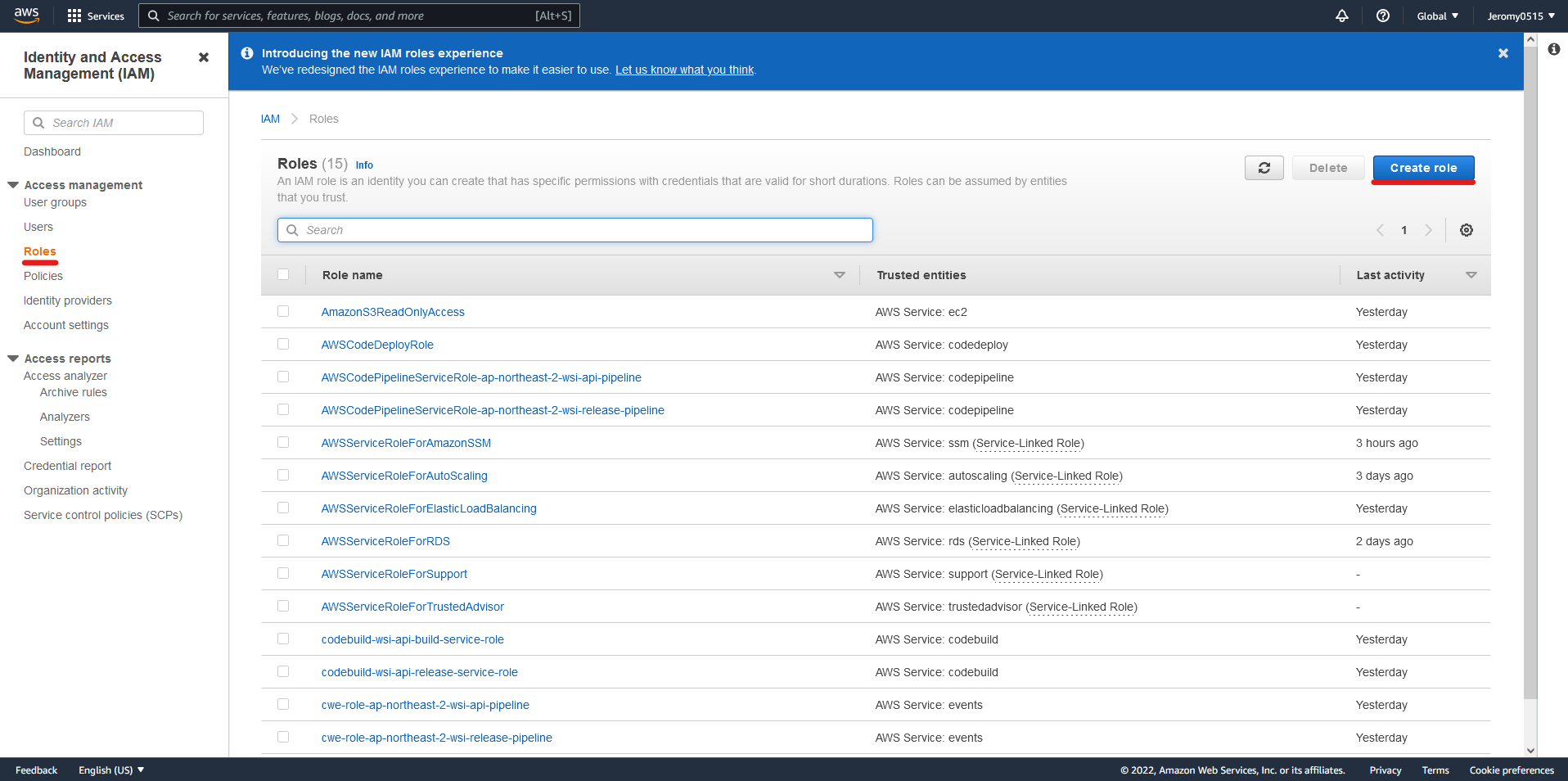This screenshot has width=1568, height=781.
Task: Click the Create role button
Action: coord(1423,168)
